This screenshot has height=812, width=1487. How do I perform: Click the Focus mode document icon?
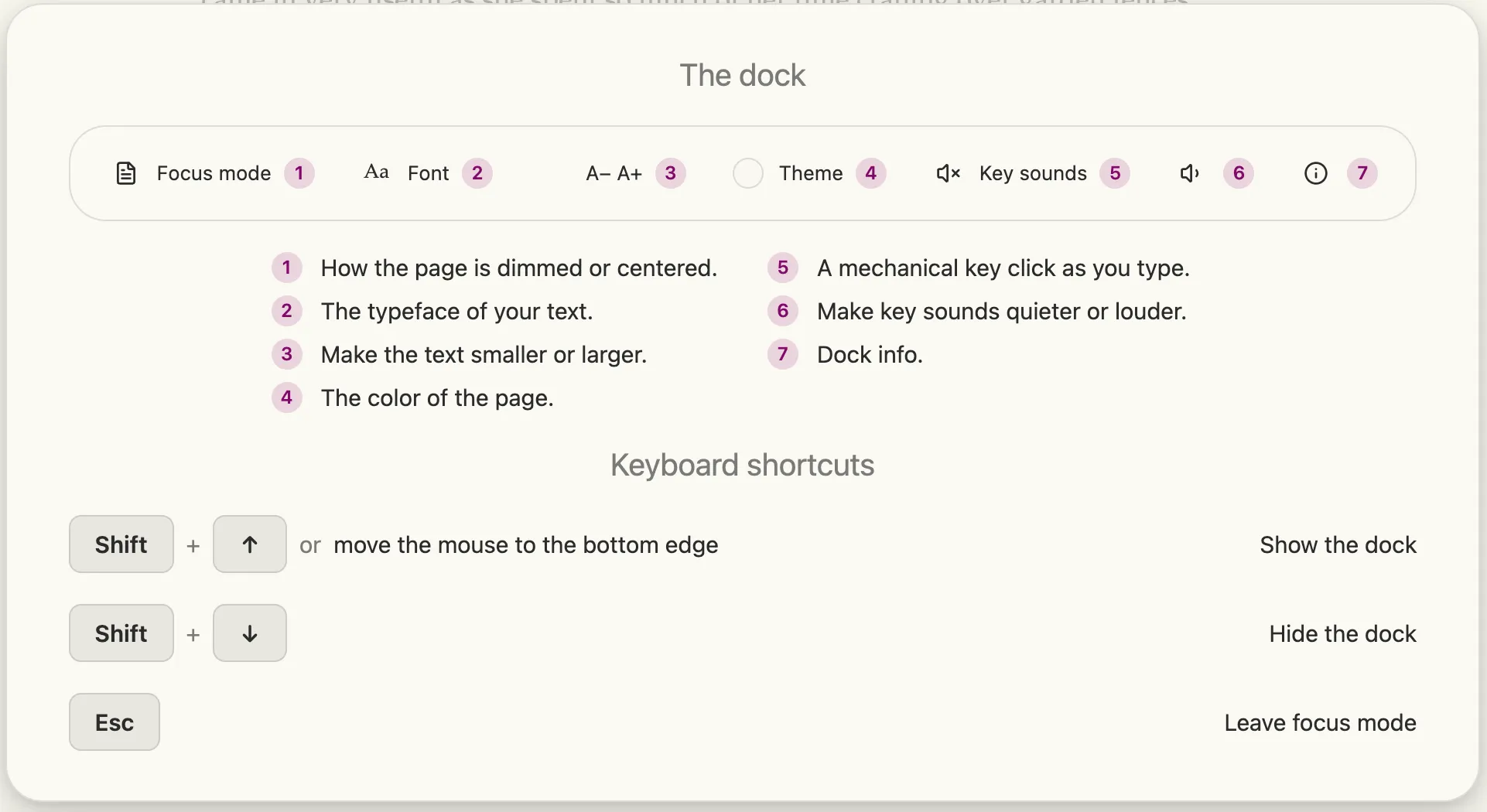(126, 173)
